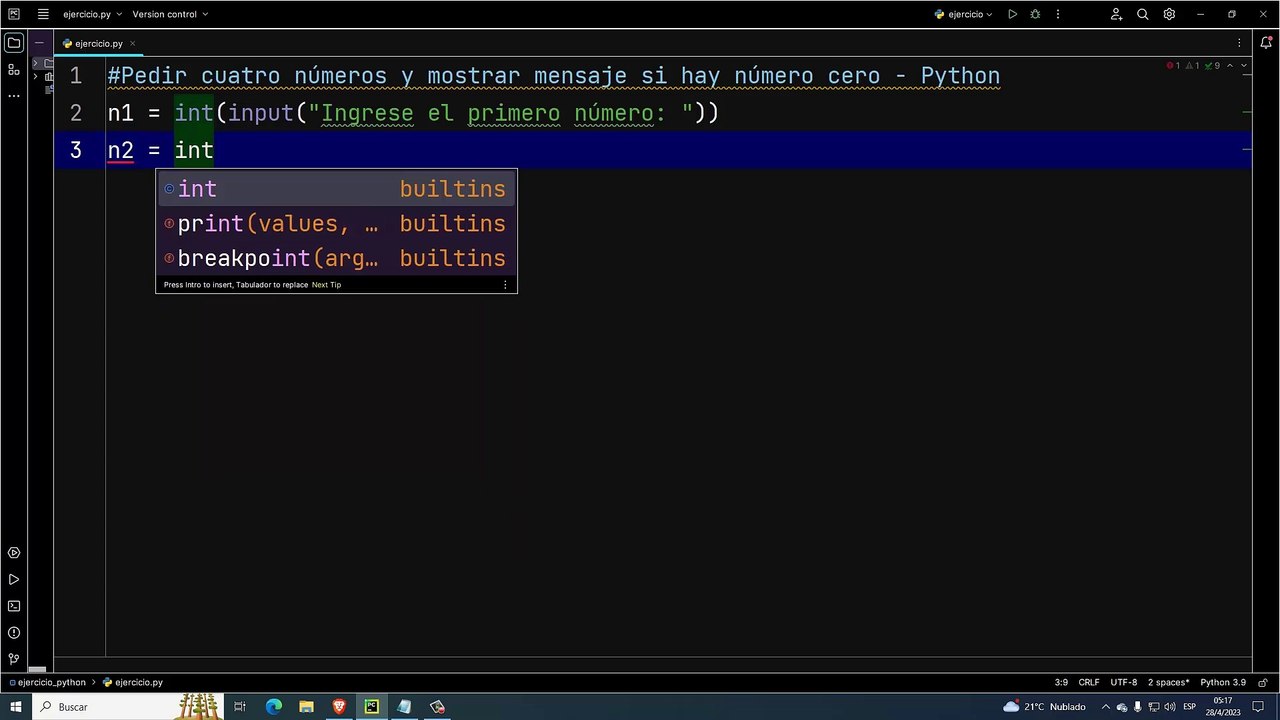Click the 3:9 cursor position indicator
The width and height of the screenshot is (1280, 720).
tap(1061, 682)
